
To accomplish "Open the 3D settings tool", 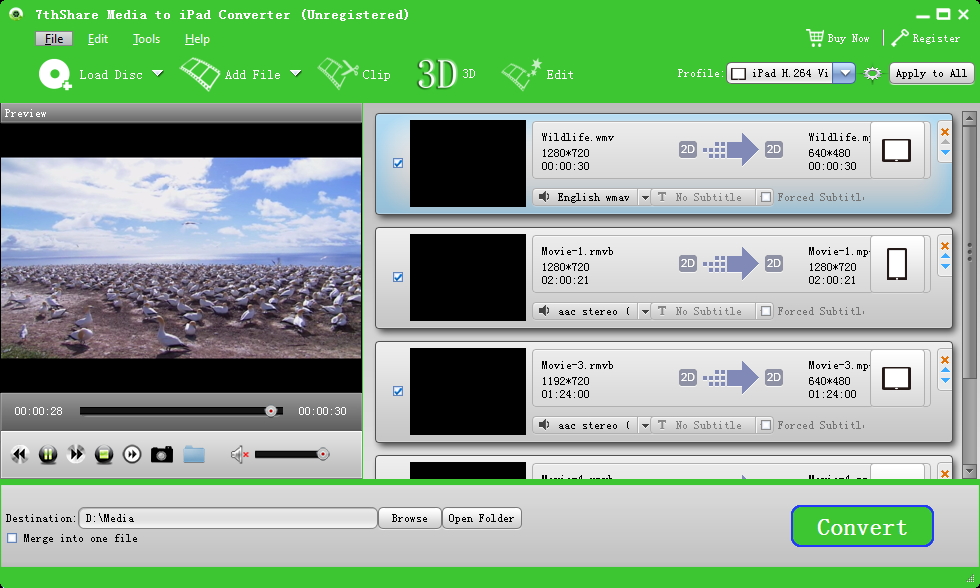I will pos(446,74).
